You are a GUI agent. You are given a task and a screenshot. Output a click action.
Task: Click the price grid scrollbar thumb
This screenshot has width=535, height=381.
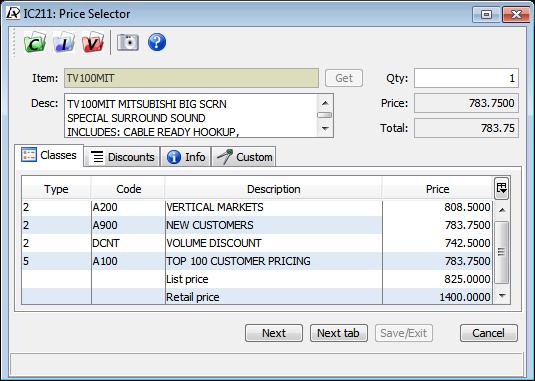click(x=502, y=252)
